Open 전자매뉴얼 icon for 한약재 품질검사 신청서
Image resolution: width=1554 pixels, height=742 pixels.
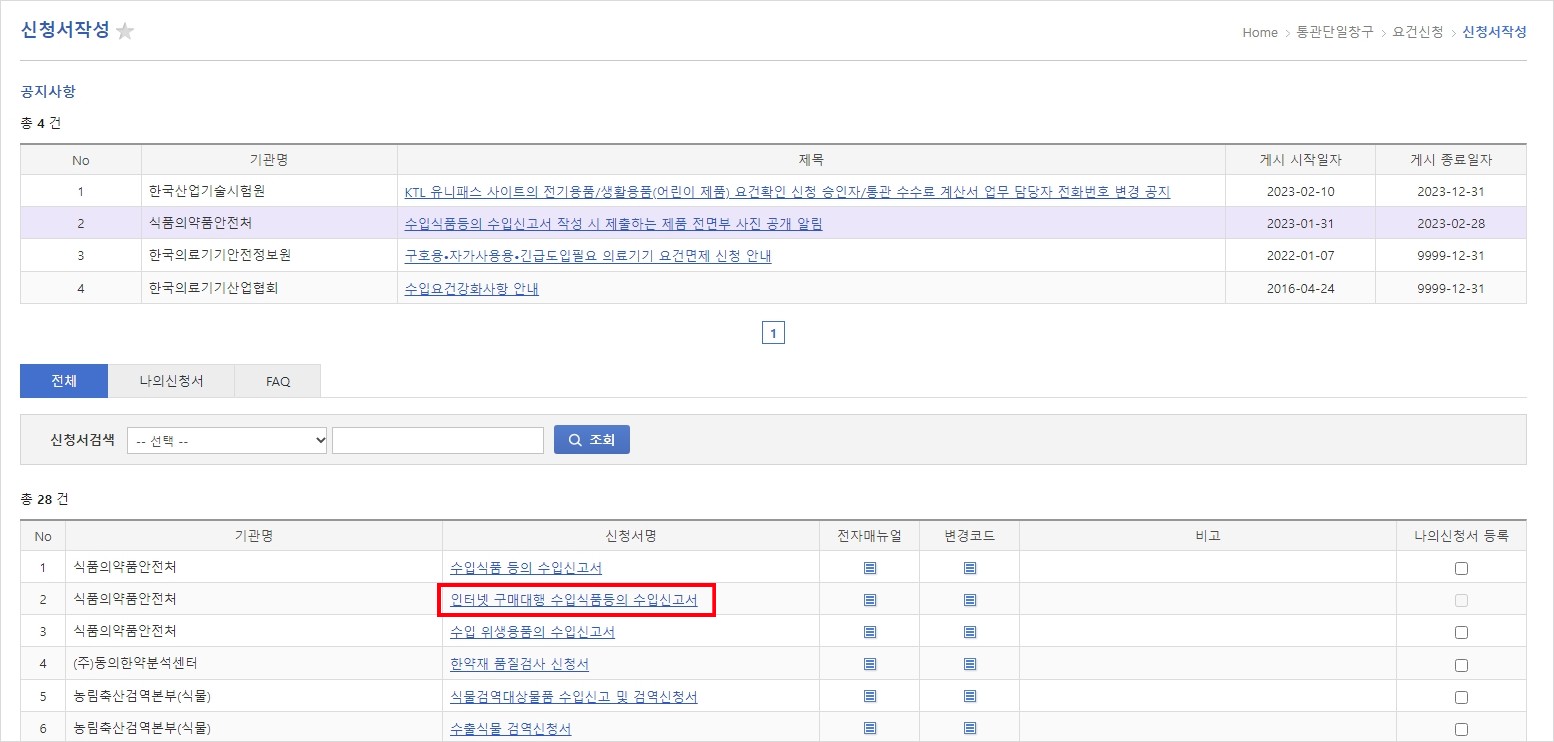(870, 664)
